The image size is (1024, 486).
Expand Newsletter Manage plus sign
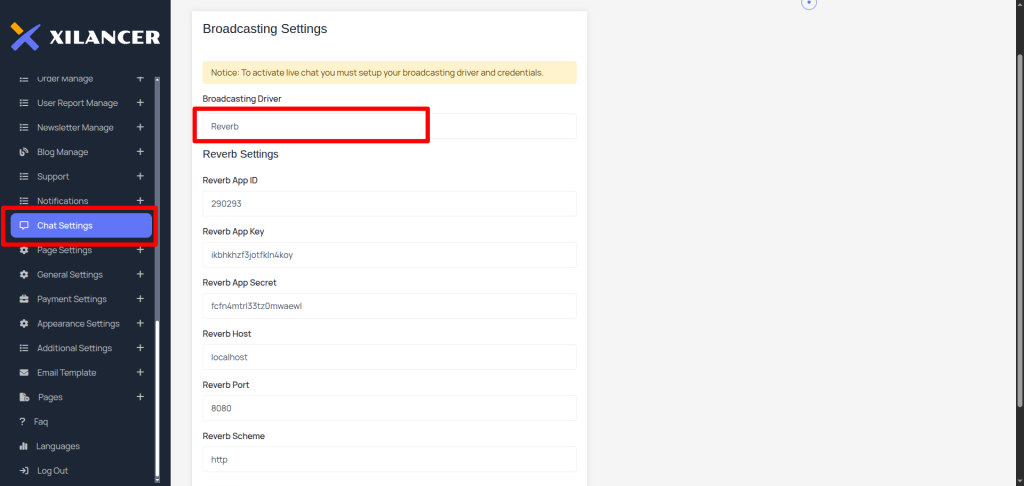tap(140, 127)
